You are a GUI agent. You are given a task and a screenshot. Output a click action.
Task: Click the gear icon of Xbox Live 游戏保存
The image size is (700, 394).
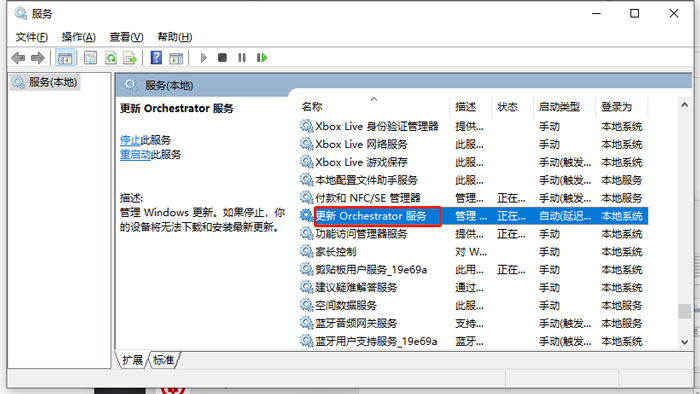point(306,162)
